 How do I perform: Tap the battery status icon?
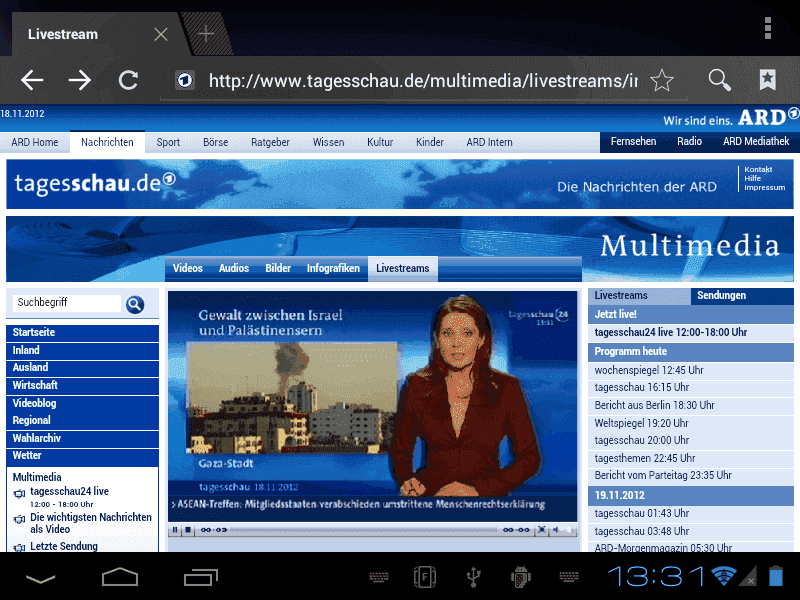[x=776, y=576]
